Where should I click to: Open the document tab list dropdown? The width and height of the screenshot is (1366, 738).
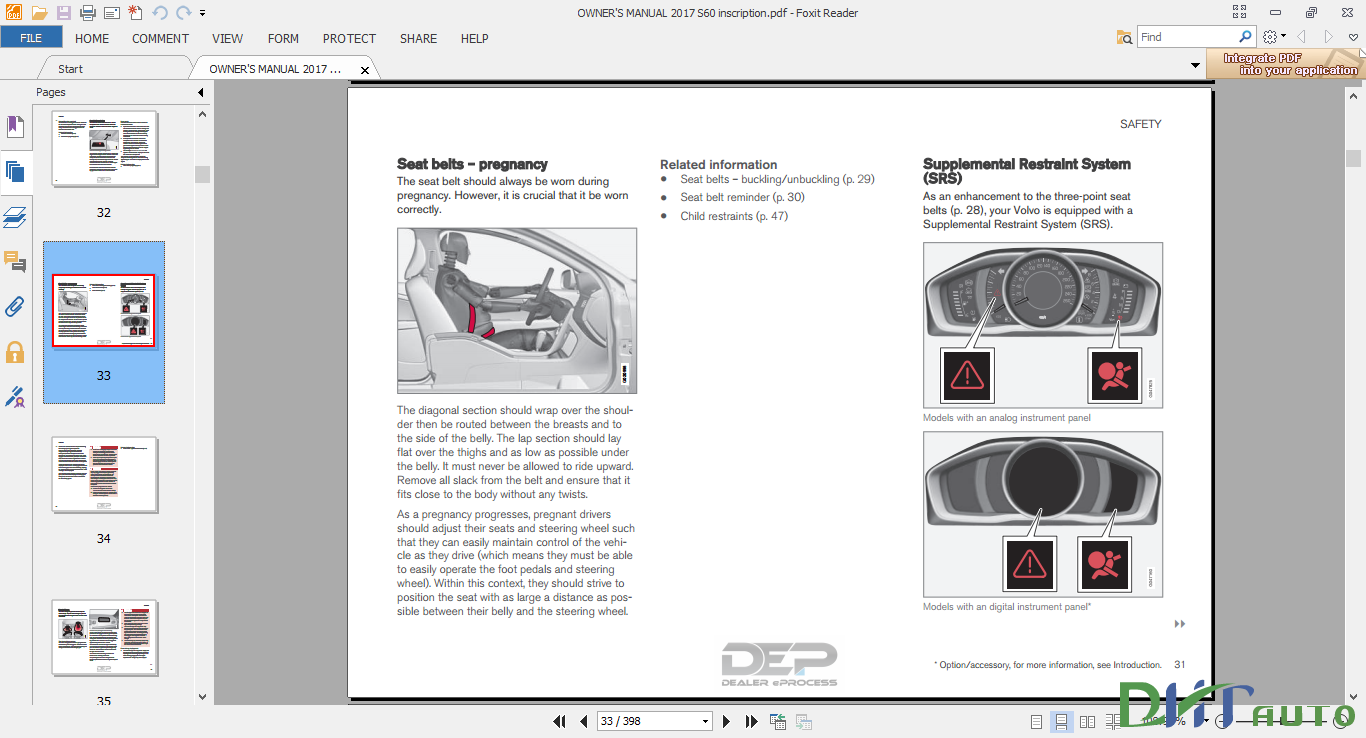click(x=1196, y=63)
